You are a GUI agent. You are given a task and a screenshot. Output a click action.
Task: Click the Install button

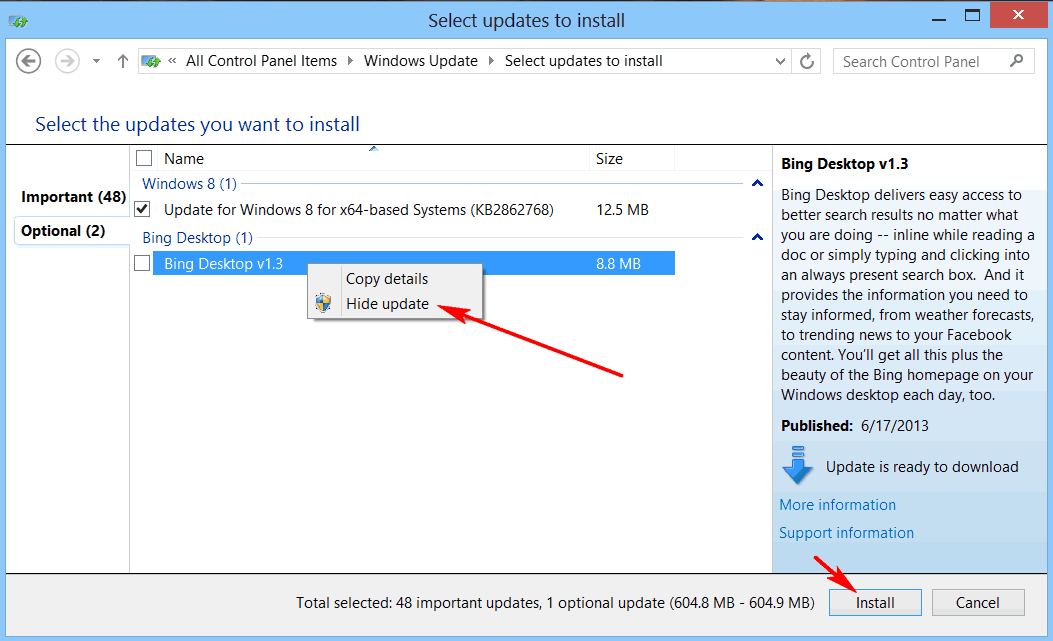(875, 603)
